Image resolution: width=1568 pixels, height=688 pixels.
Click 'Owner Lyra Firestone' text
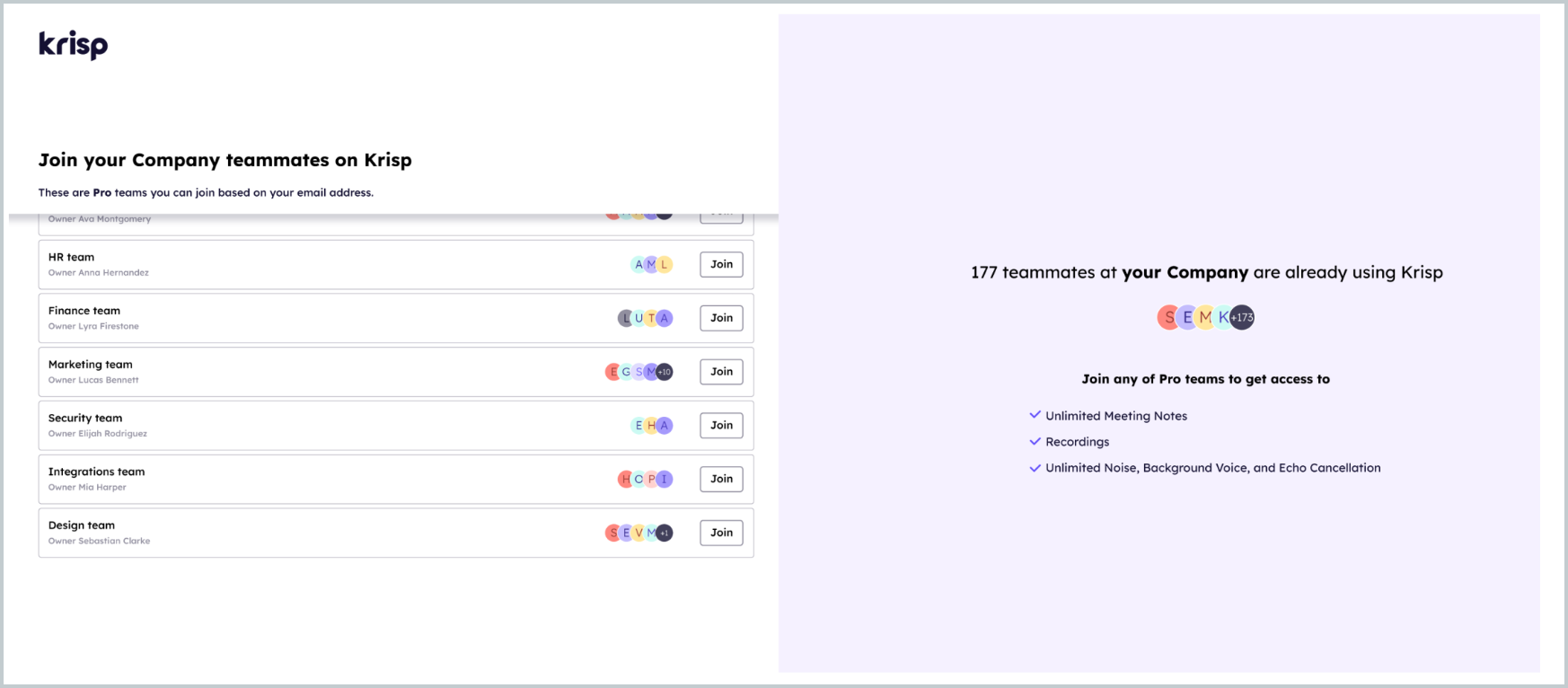(x=93, y=326)
